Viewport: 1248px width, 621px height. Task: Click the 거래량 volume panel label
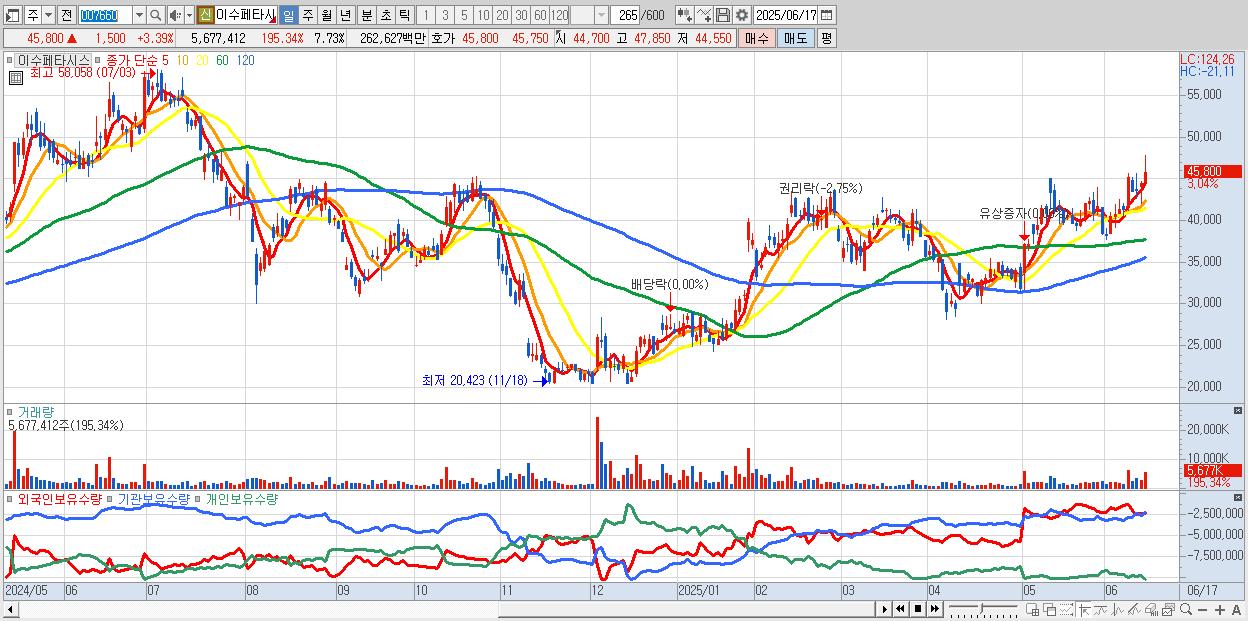point(36,411)
